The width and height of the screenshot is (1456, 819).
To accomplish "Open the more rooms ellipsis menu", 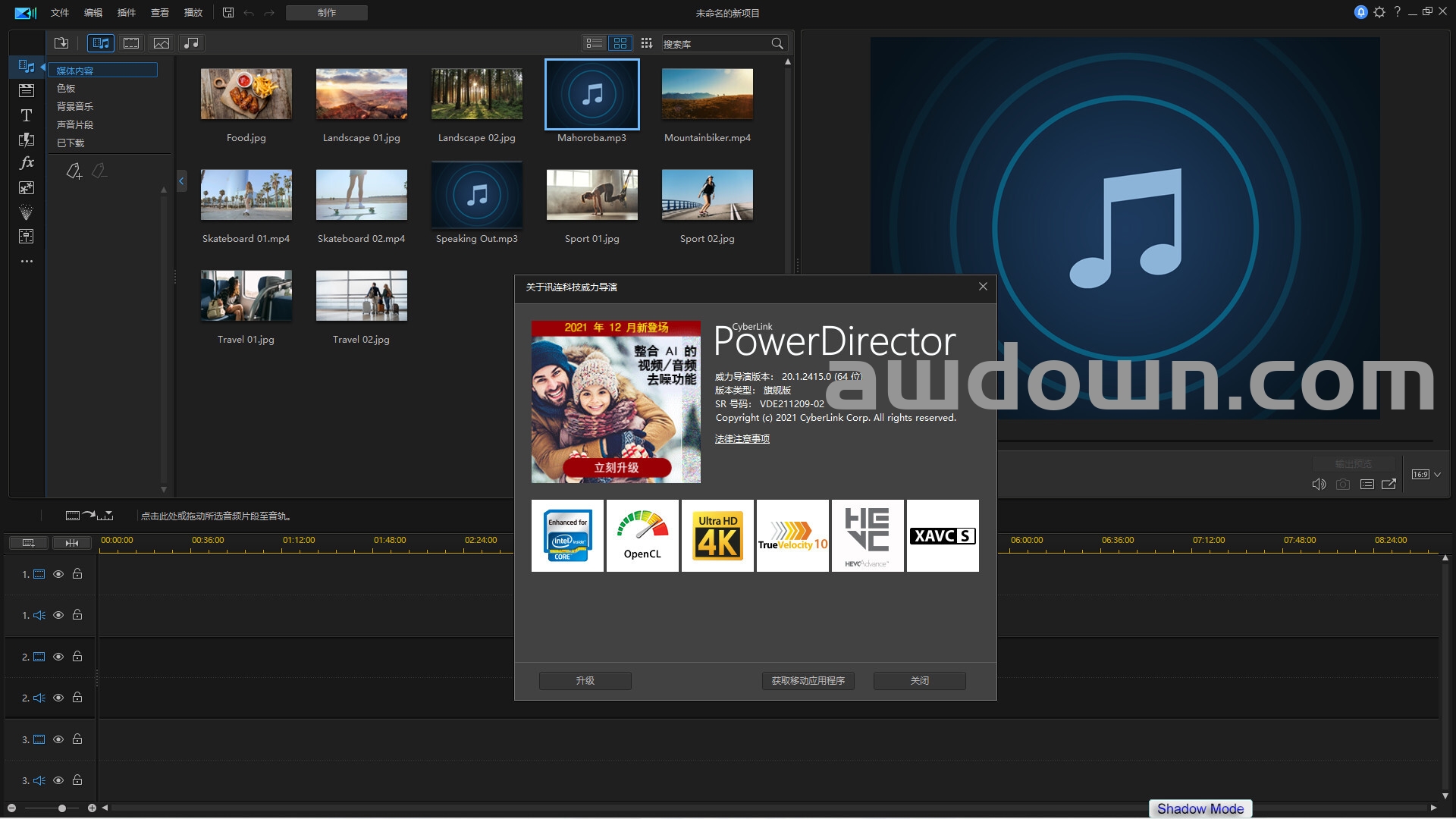I will pos(27,262).
